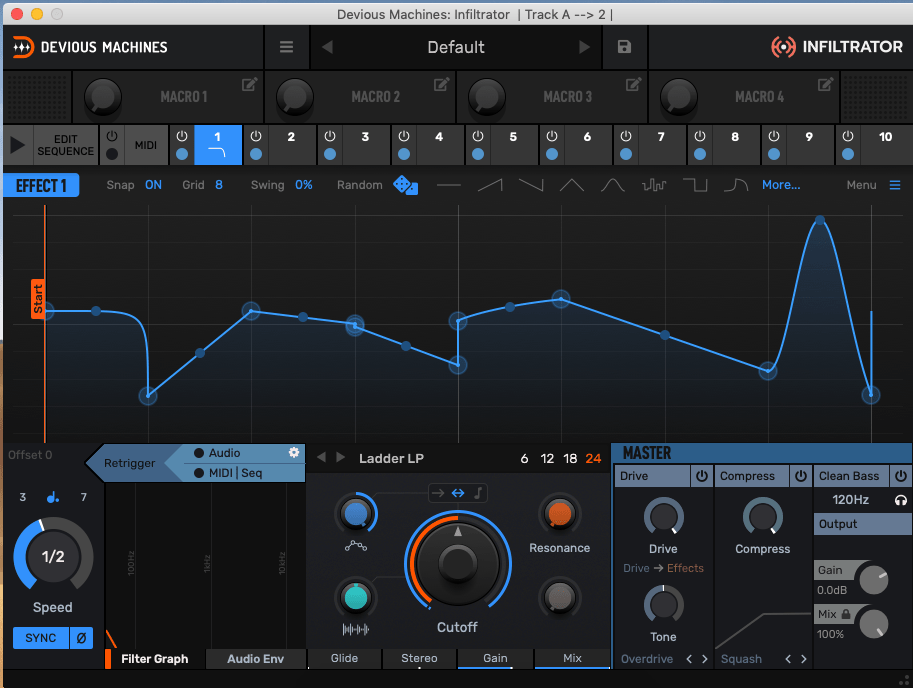The image size is (913, 688).
Task: Switch to Filter Graph tab
Action: pos(154,659)
